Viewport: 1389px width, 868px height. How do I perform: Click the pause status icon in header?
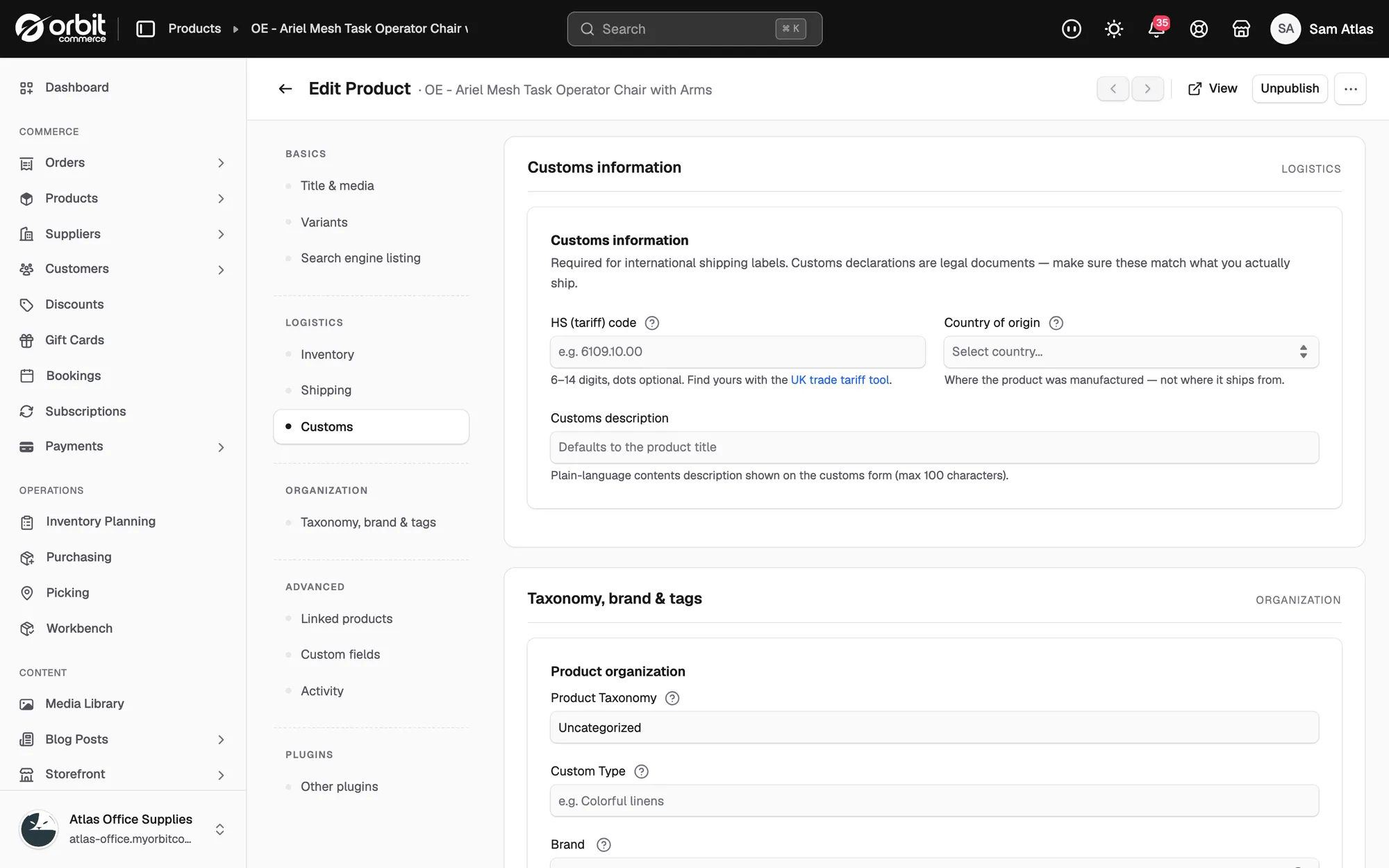click(x=1071, y=28)
